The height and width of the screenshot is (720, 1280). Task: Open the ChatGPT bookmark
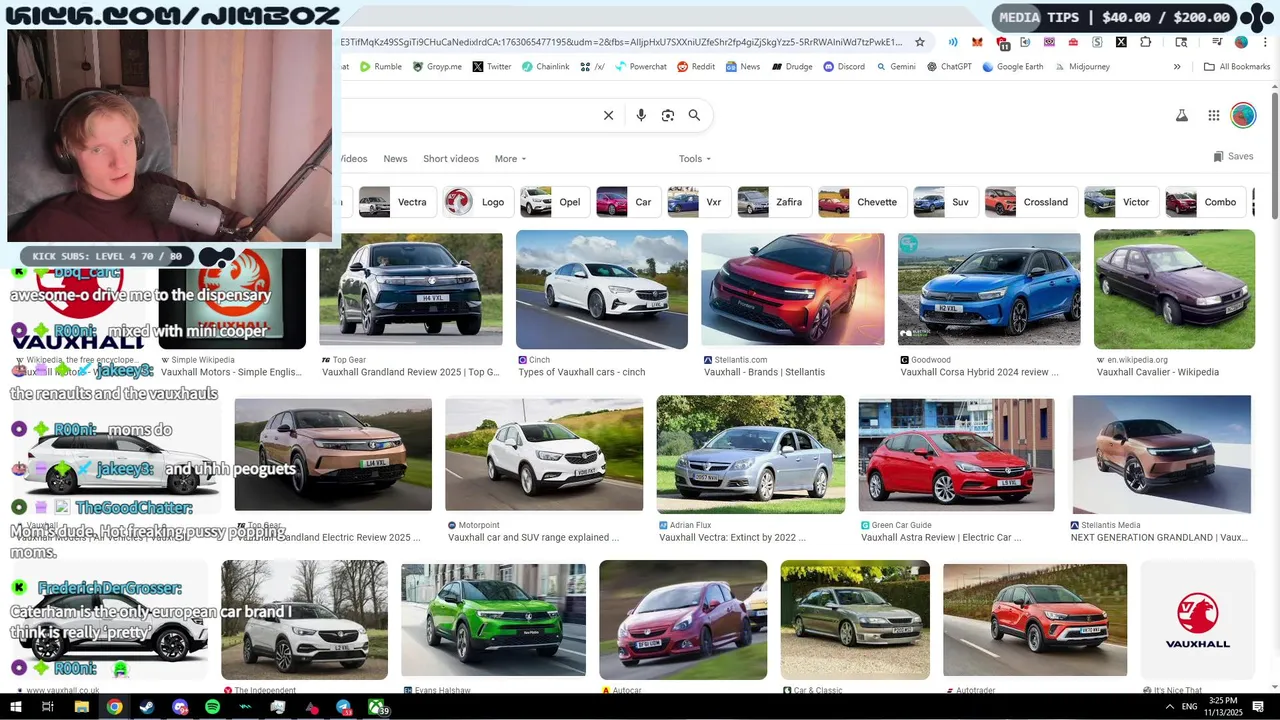click(x=949, y=67)
